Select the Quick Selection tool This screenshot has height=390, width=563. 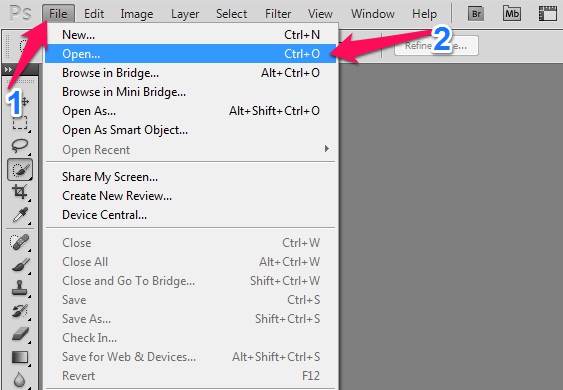20,170
